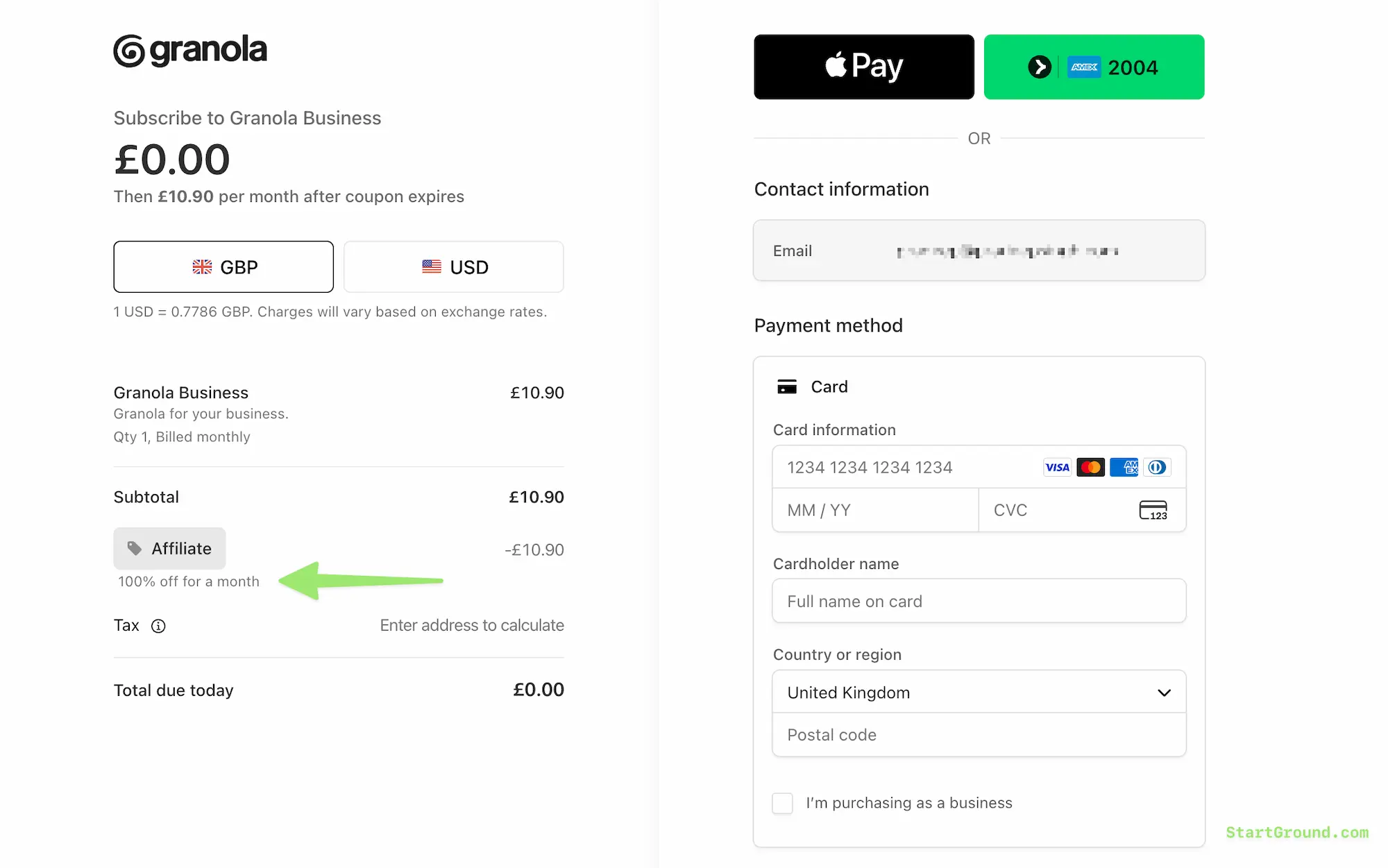Switch currency to USD
The height and width of the screenshot is (868, 1388).
454,267
